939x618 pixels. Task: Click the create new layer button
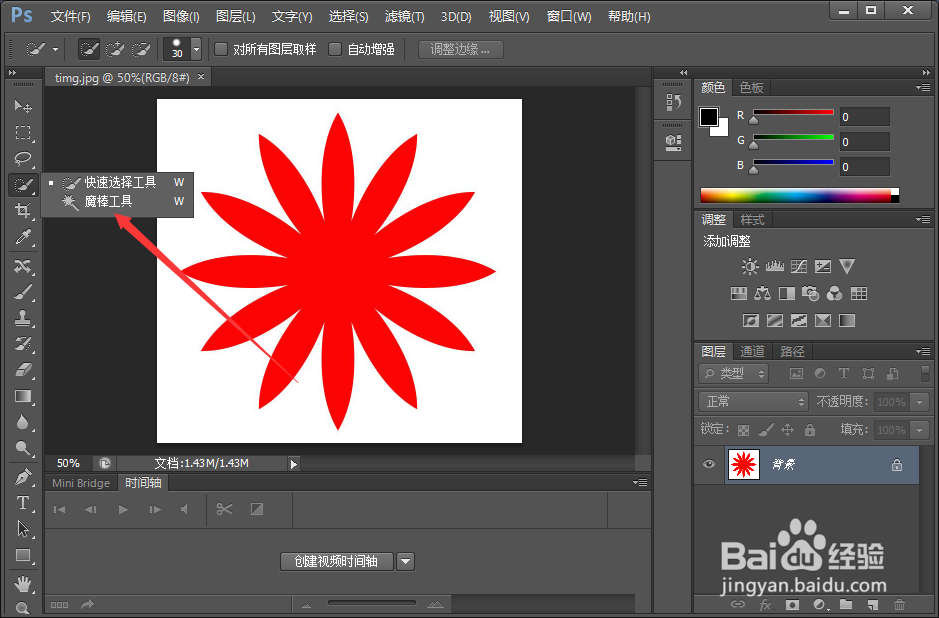coord(873,605)
